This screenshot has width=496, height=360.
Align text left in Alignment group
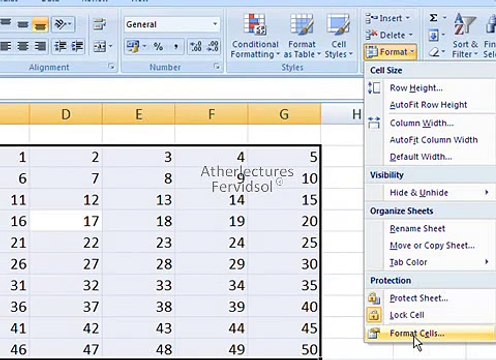click(6, 46)
